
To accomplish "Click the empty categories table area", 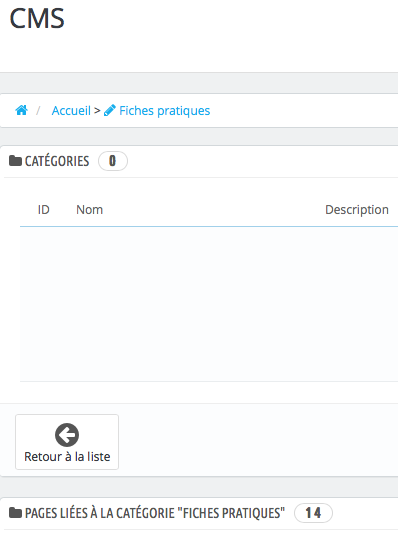I will click(209, 304).
